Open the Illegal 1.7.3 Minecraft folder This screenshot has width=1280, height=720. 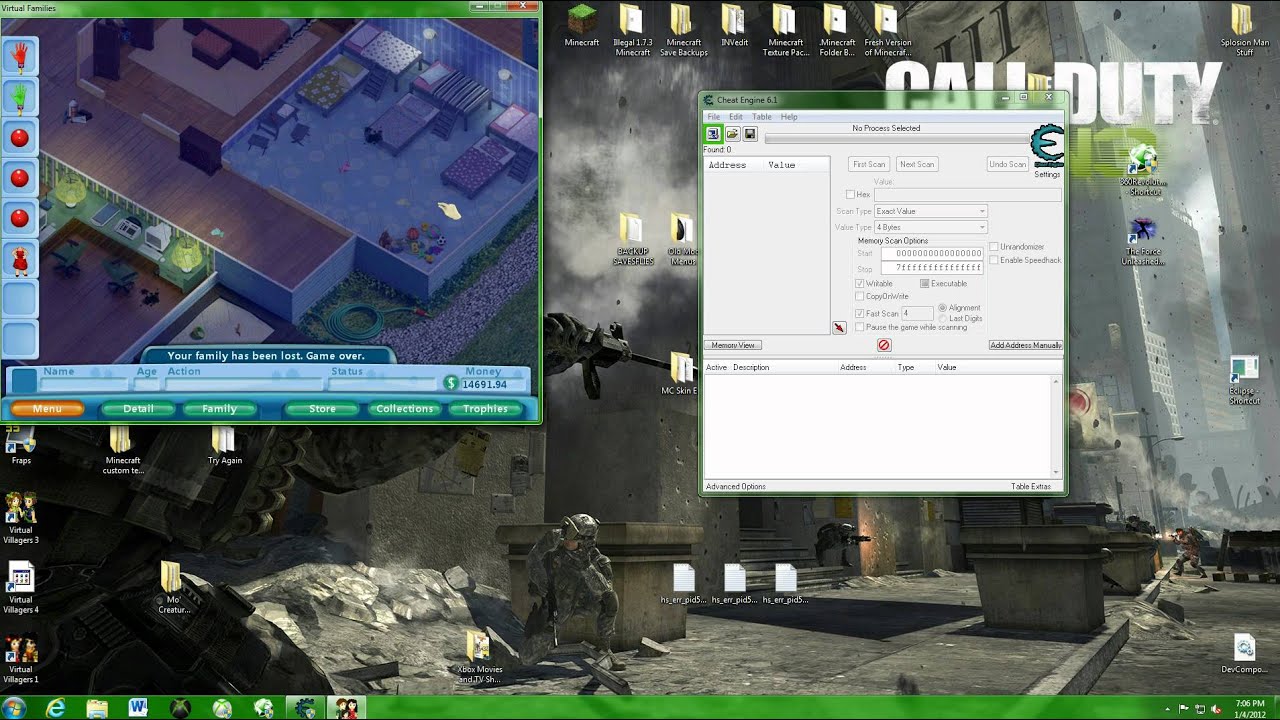coord(632,31)
